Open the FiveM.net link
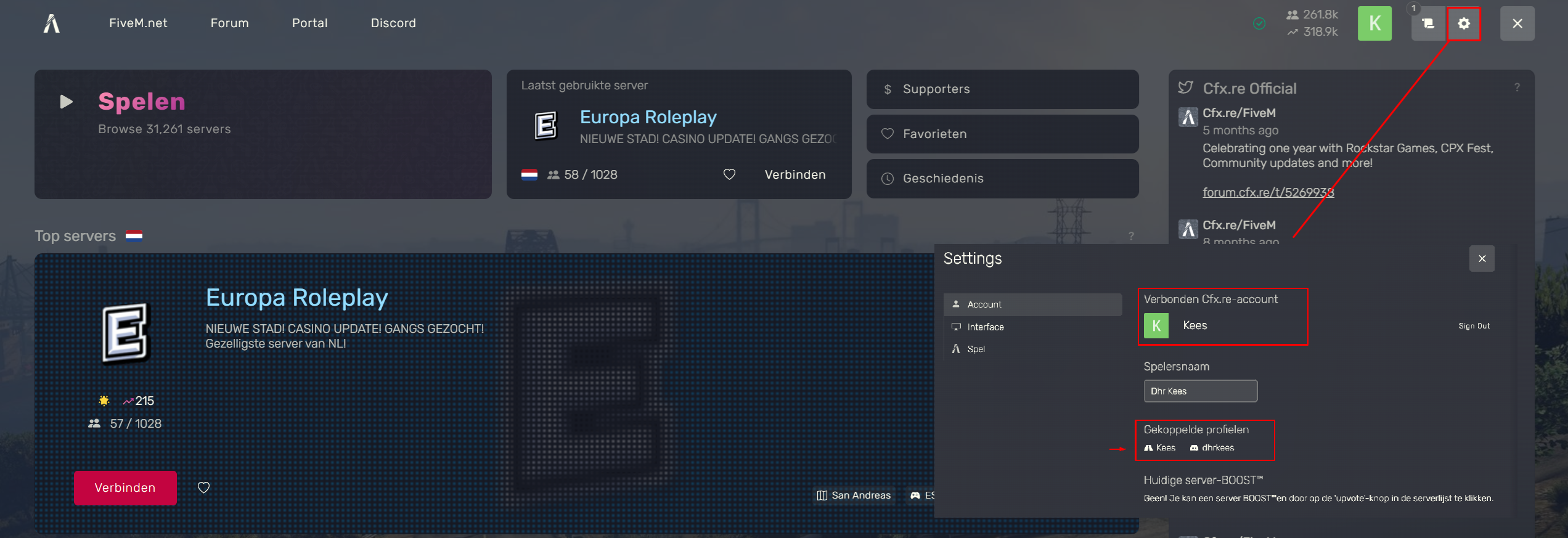 (138, 23)
